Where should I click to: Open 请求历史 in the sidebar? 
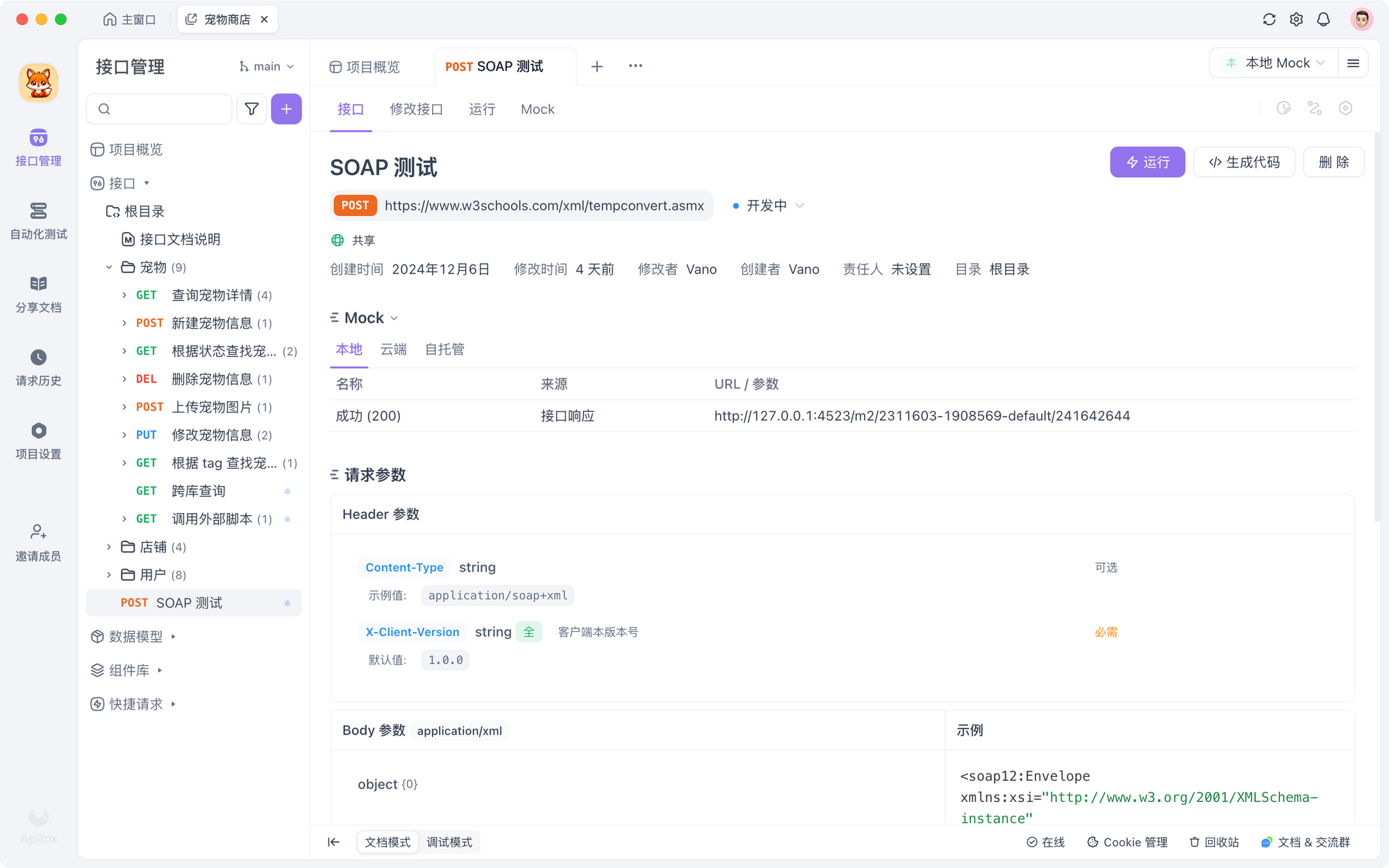tap(38, 368)
